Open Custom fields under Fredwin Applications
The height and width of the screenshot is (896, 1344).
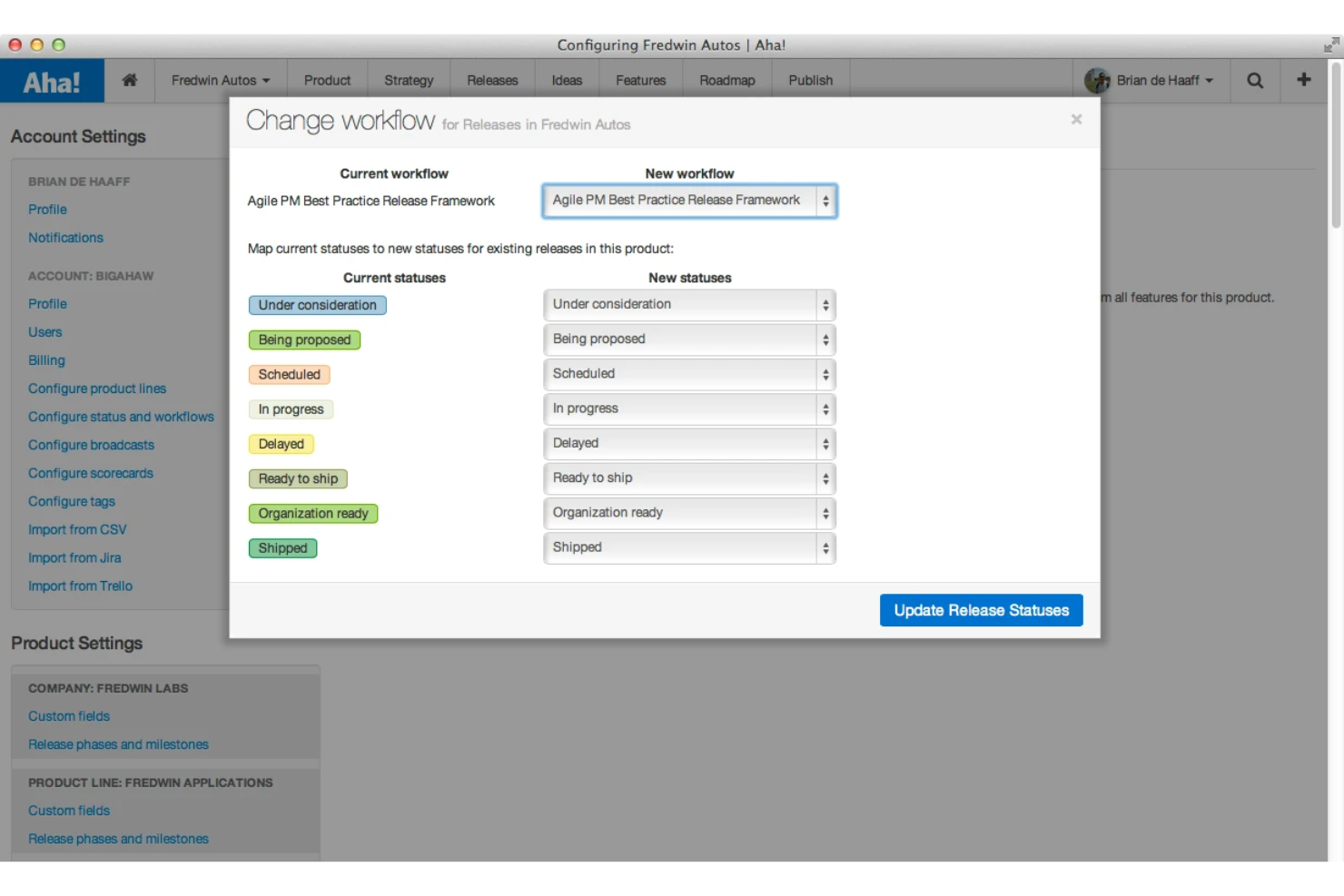[x=69, y=811]
